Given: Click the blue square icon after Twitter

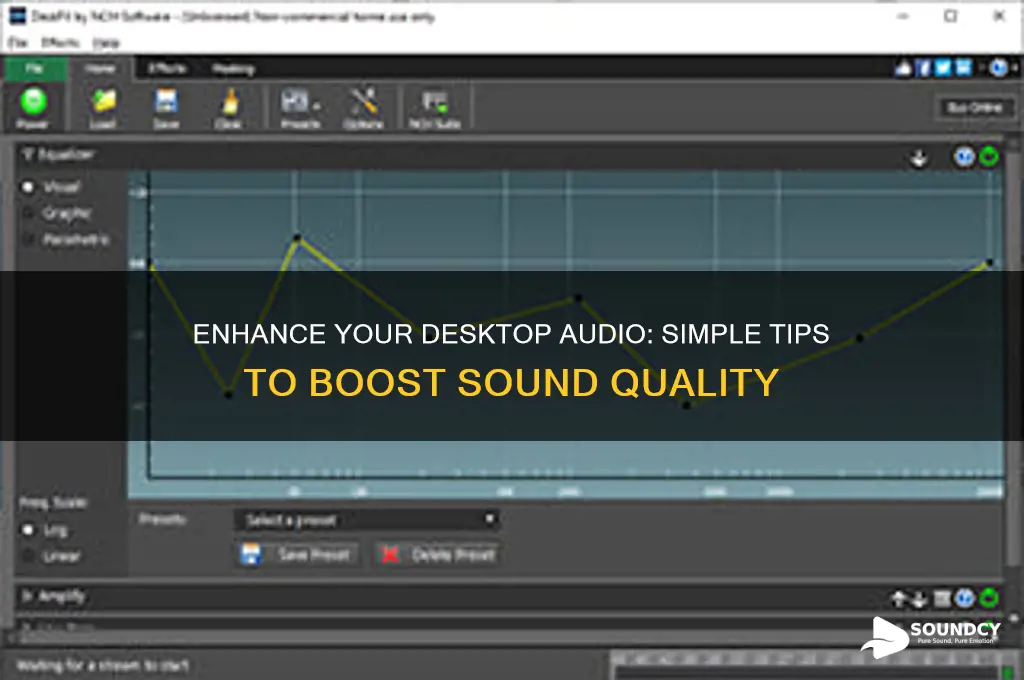Looking at the screenshot, I should 964,68.
